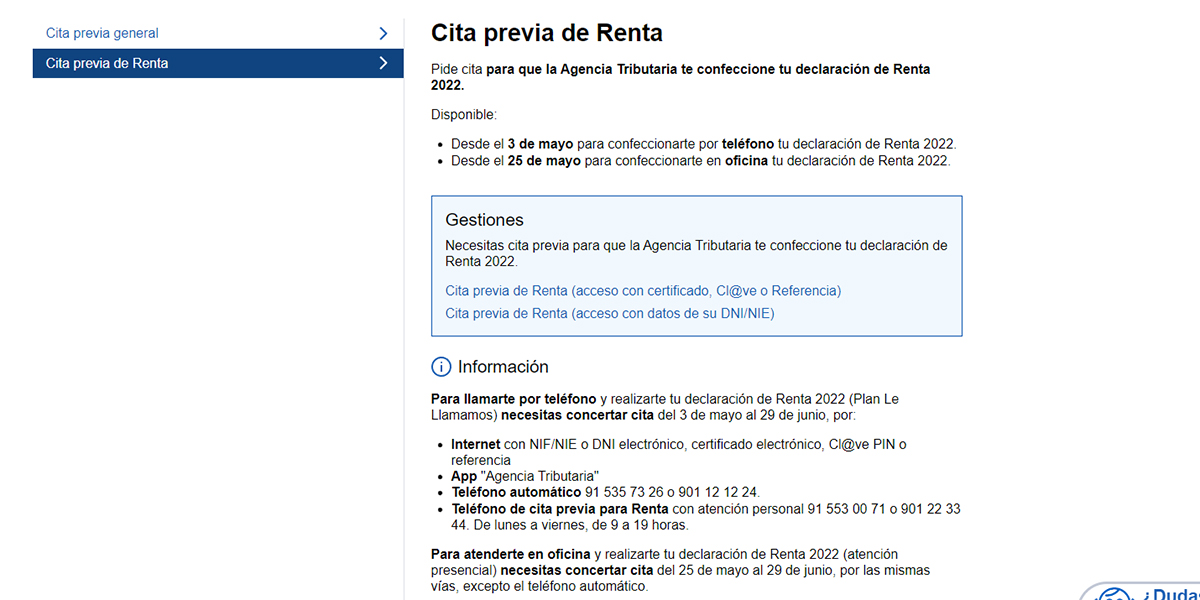Click the bold "Para llamarte por teléfono" text

[513, 399]
